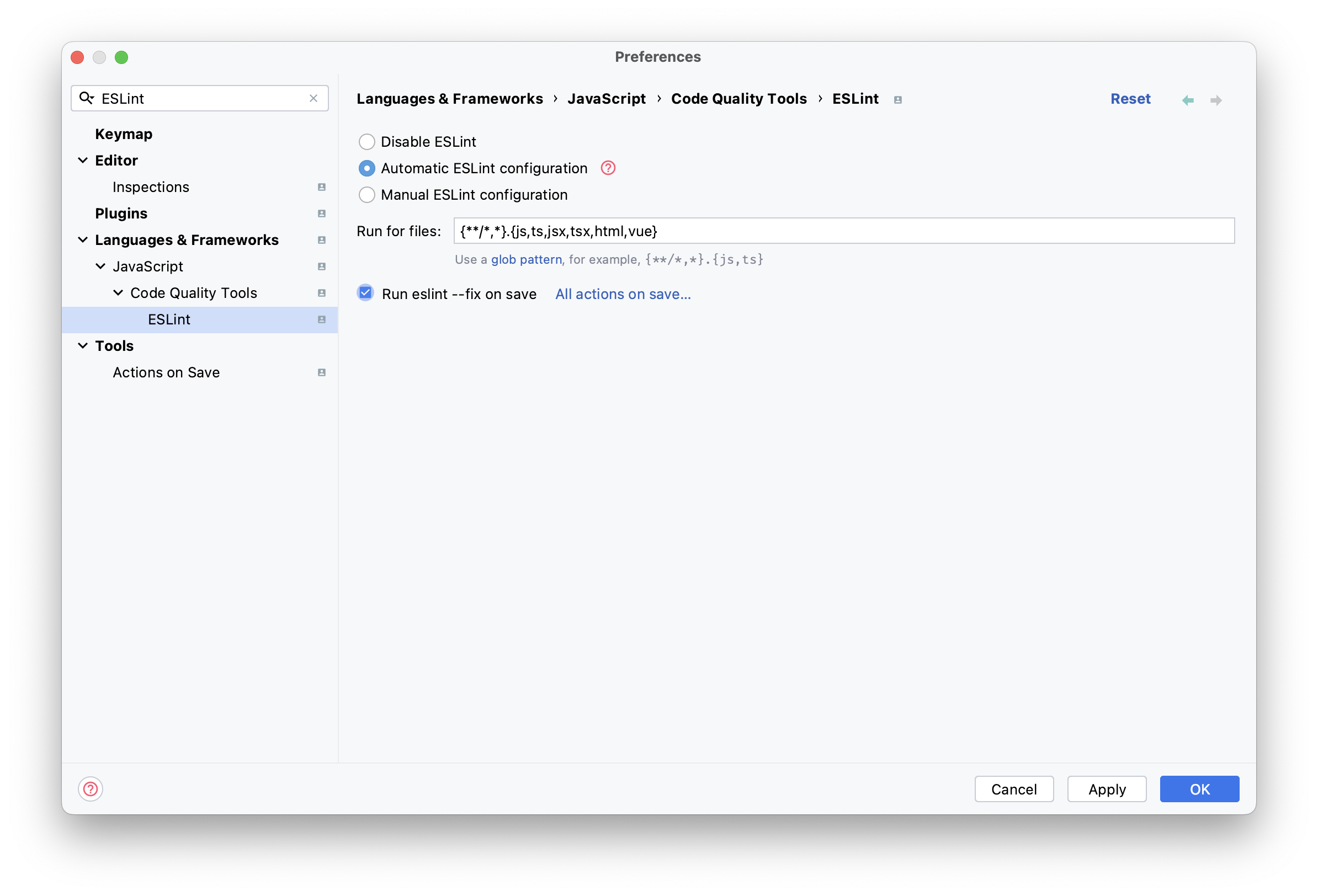
Task: Open the All actions on save link
Action: click(623, 294)
